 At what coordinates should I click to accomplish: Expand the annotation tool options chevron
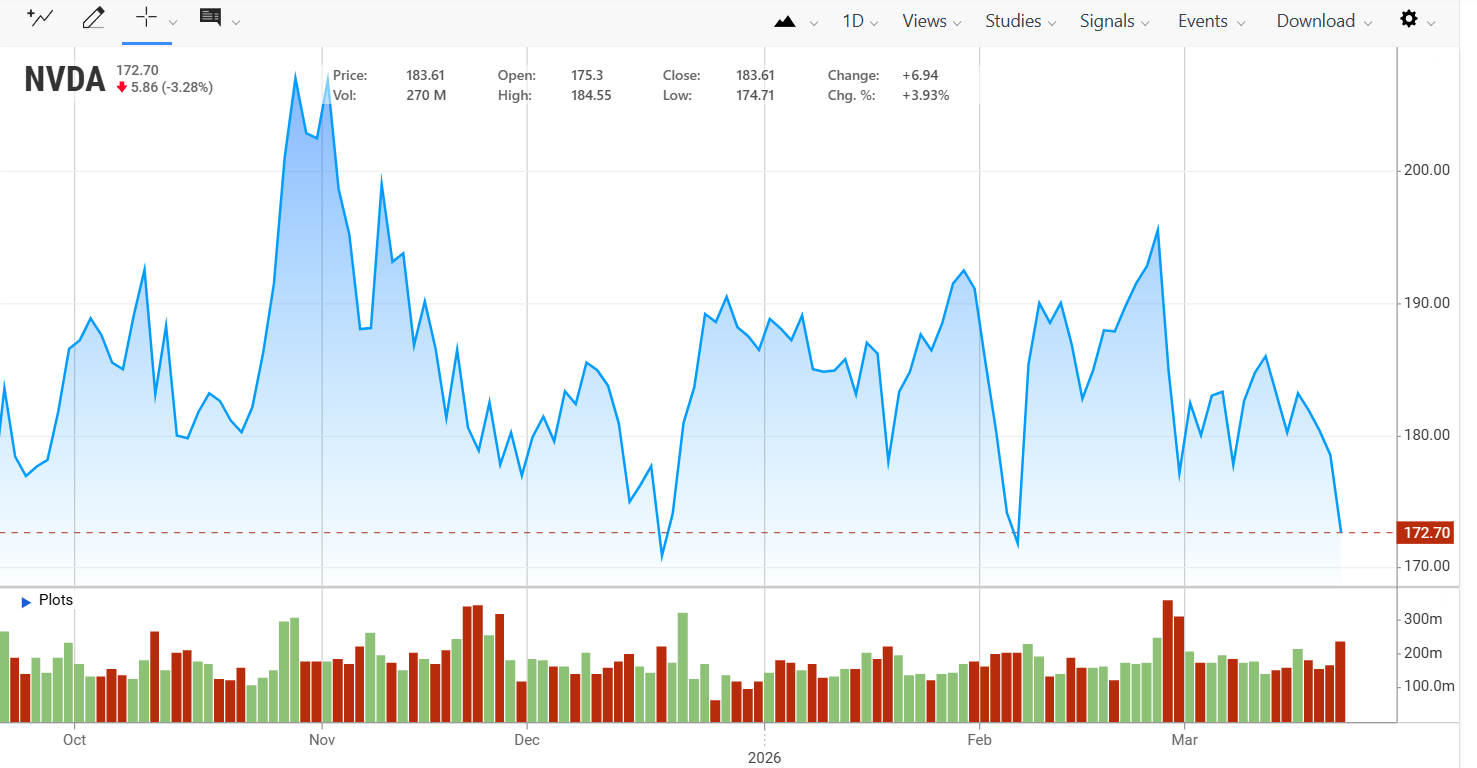pyautogui.click(x=236, y=22)
